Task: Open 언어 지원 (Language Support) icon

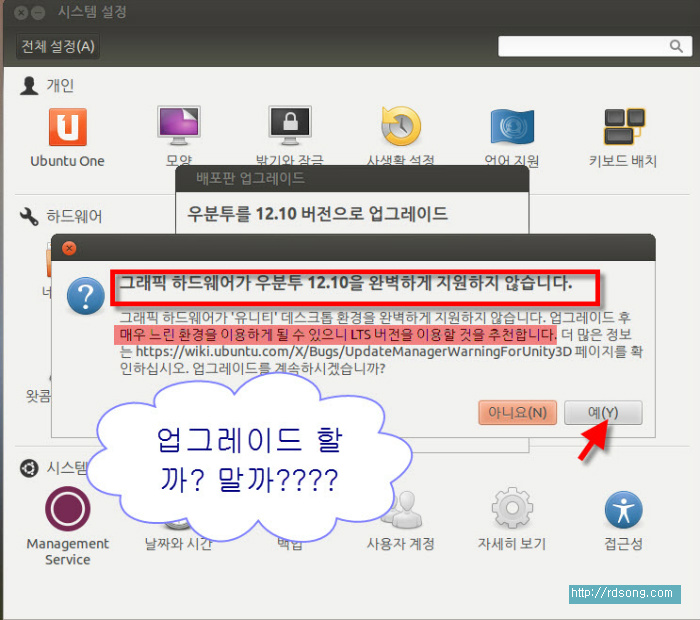Action: (512, 127)
